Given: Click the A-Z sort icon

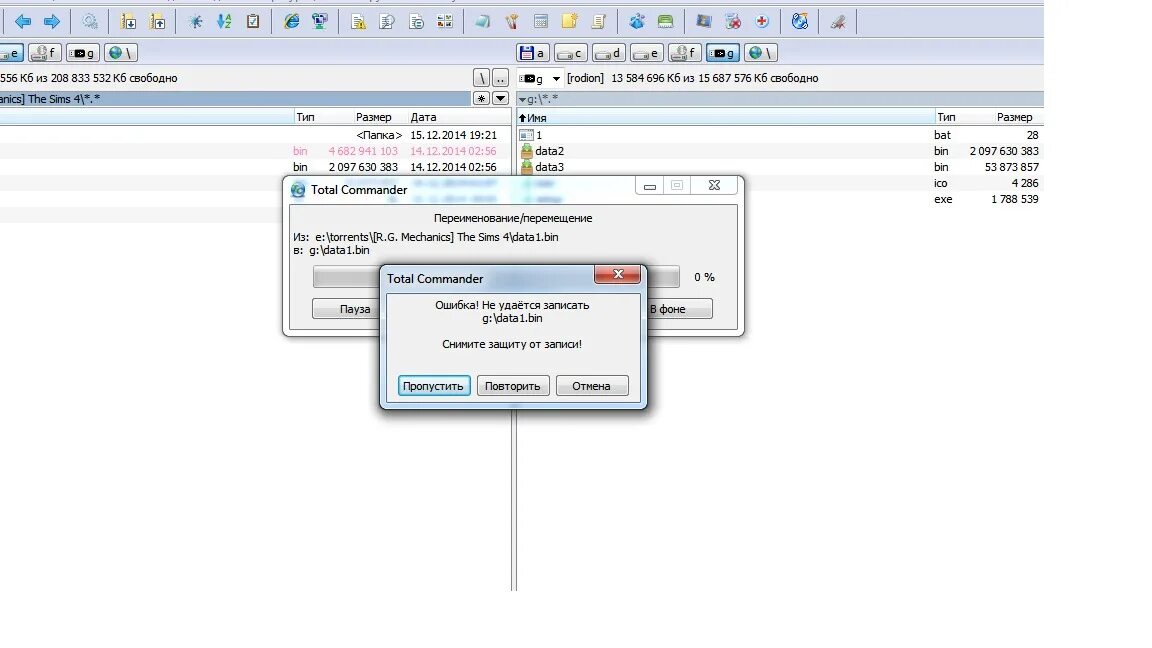Looking at the screenshot, I should tap(224, 21).
